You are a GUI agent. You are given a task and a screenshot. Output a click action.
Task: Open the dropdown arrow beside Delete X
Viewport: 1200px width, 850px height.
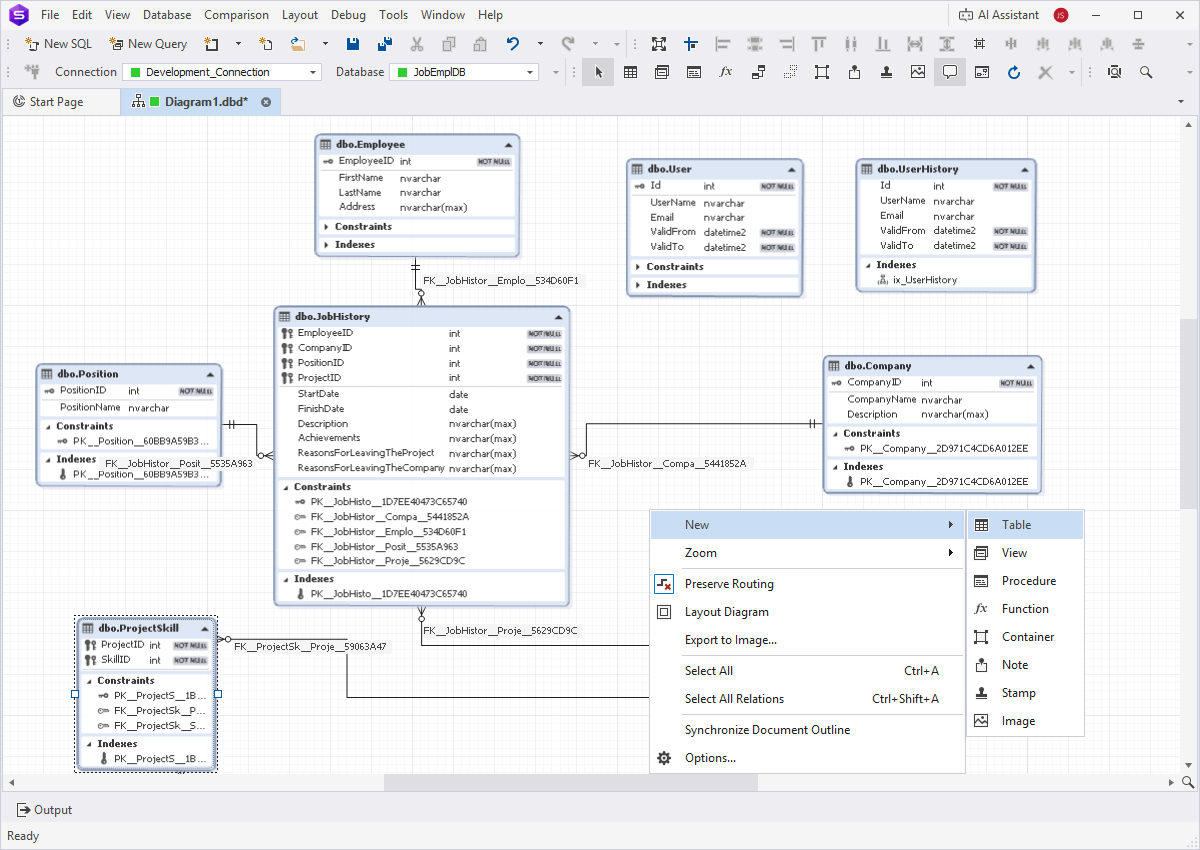1072,72
